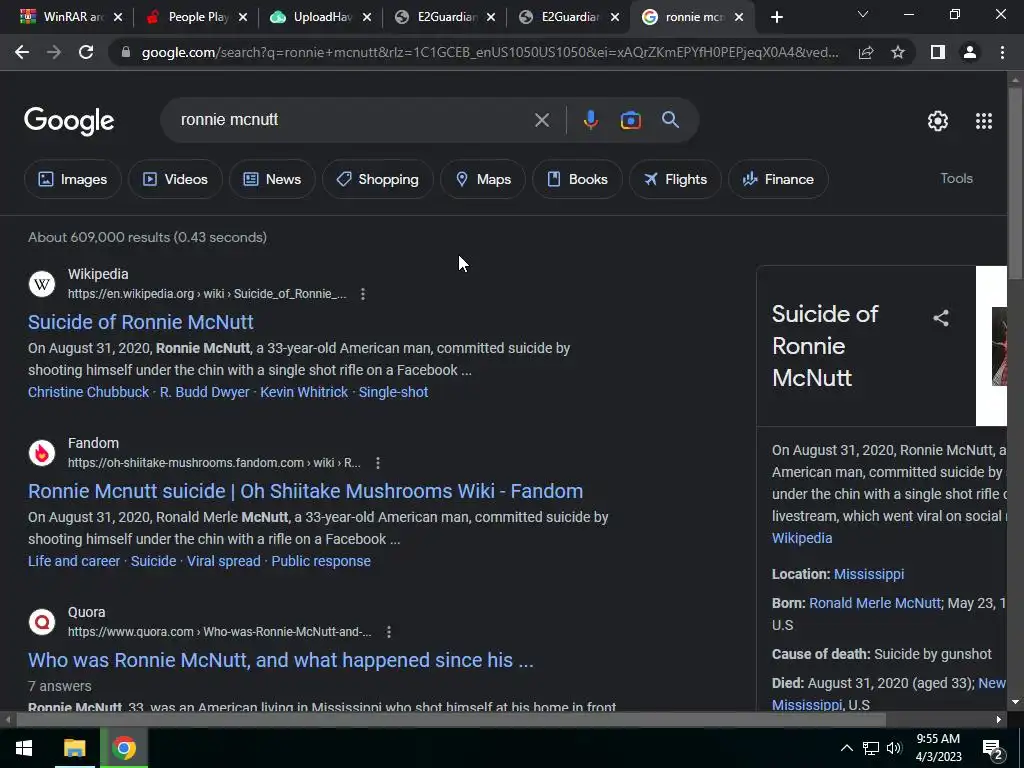1024x768 pixels.
Task: Start a voice search with the microphone
Action: (x=590, y=120)
